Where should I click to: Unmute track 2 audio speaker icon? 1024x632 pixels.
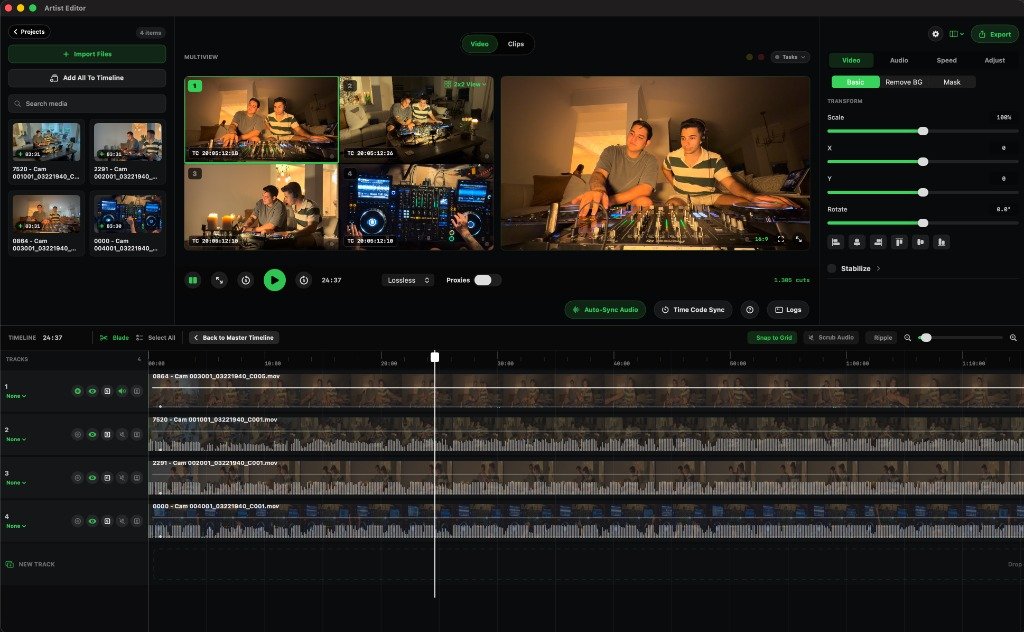122,434
